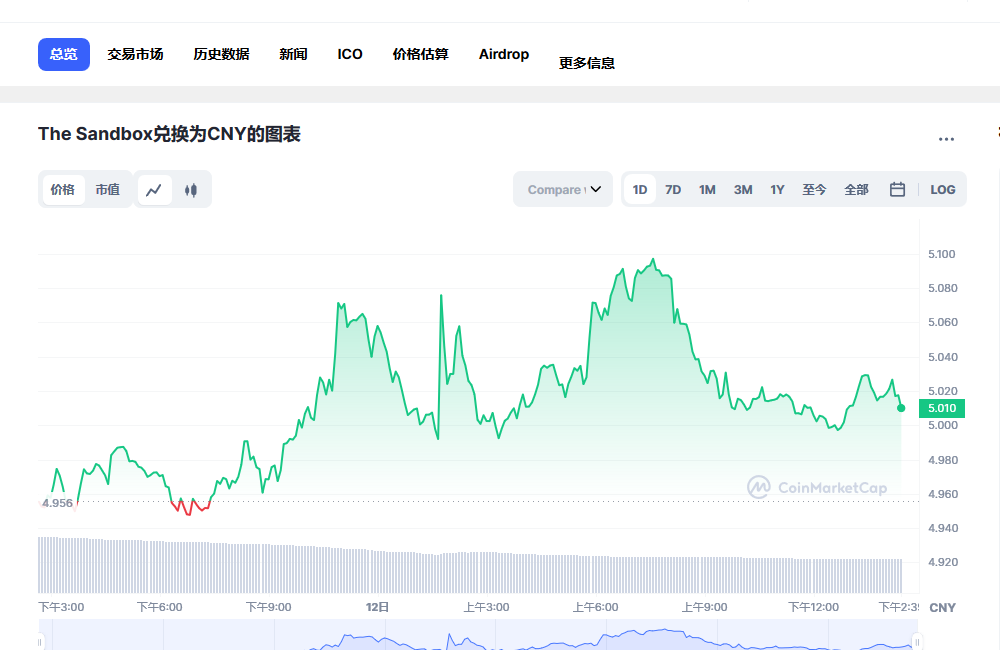This screenshot has width=1000, height=650.
Task: Toggle LOG scale
Action: pyautogui.click(x=943, y=189)
